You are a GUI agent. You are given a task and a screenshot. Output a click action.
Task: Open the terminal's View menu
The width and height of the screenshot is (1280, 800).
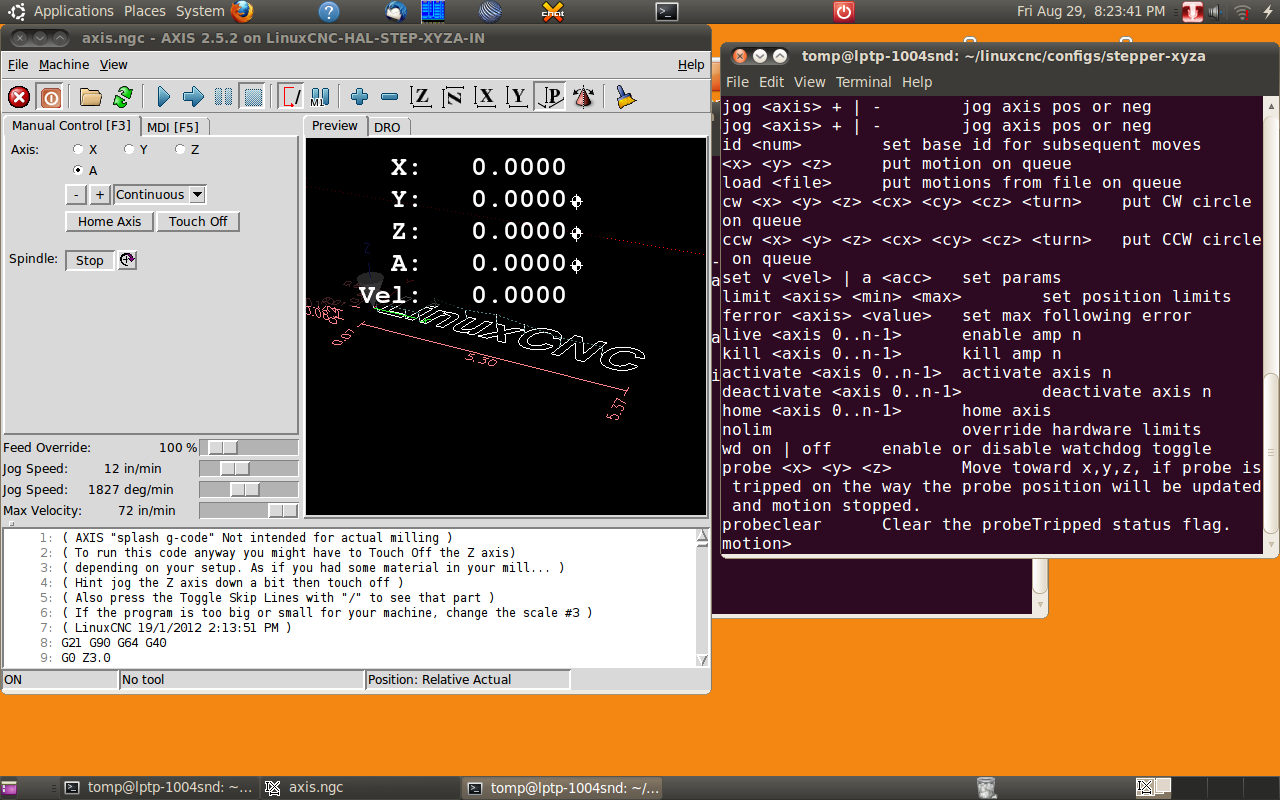810,82
